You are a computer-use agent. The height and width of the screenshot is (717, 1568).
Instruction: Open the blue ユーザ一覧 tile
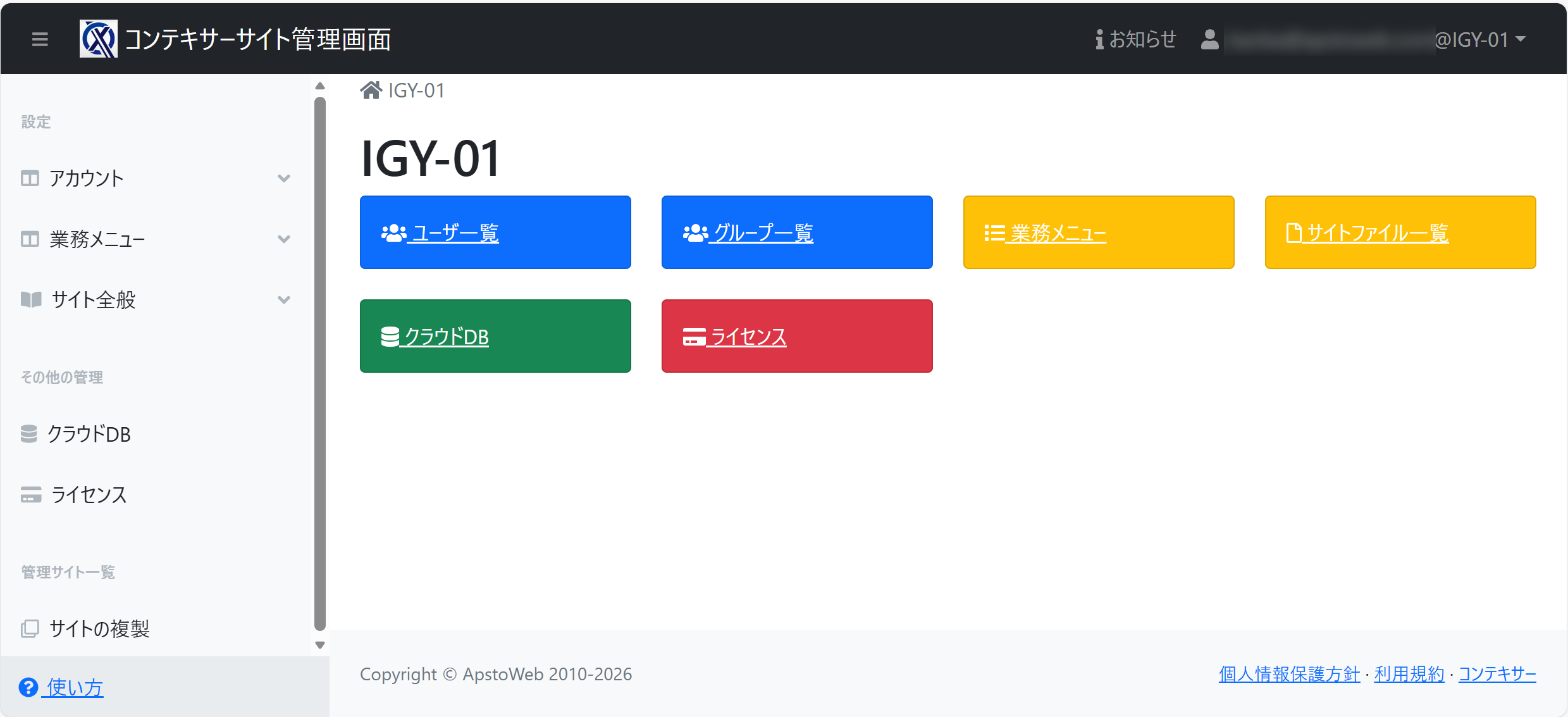[x=495, y=232]
